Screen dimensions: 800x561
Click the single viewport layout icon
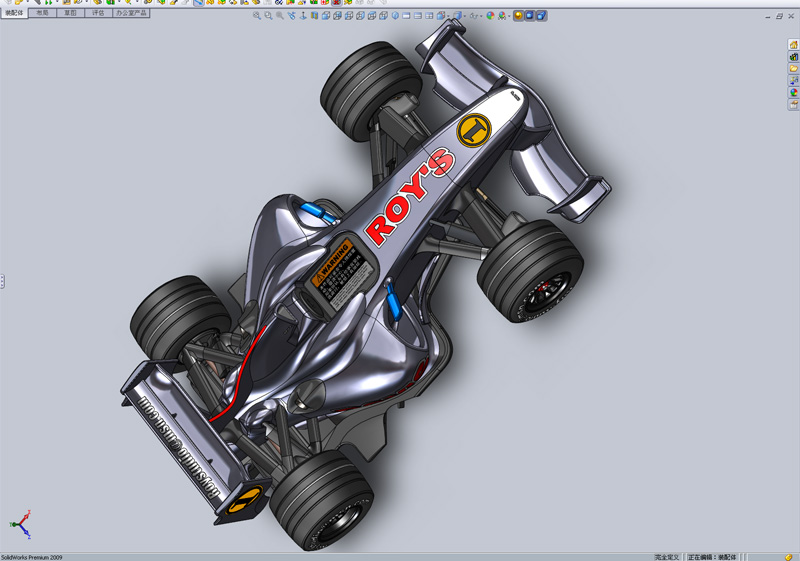pos(406,16)
